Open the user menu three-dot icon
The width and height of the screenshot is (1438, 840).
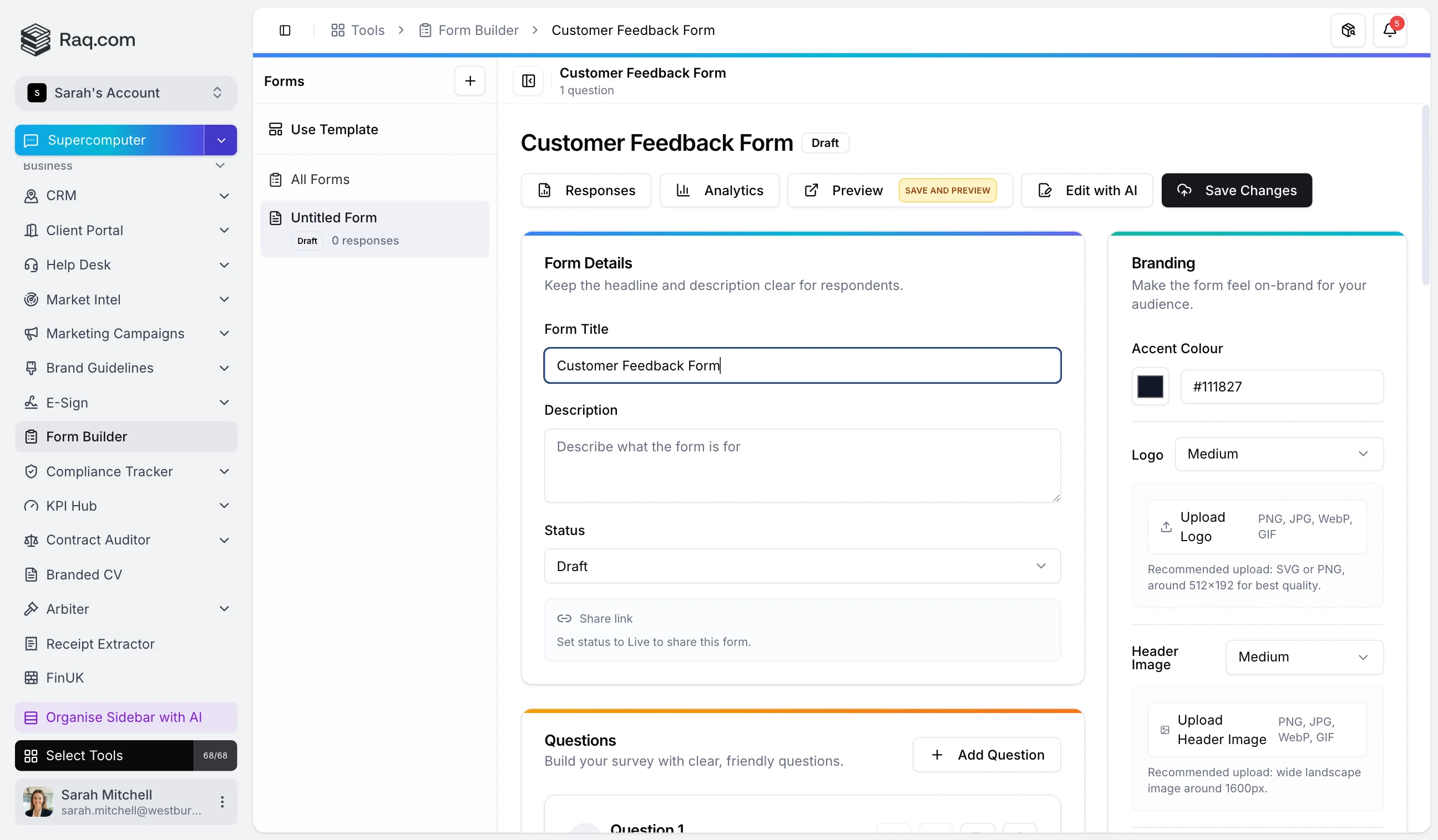coord(222,802)
